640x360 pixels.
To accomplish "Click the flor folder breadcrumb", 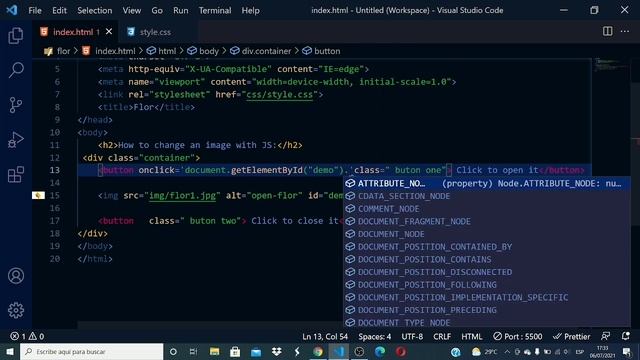I will (x=57, y=51).
